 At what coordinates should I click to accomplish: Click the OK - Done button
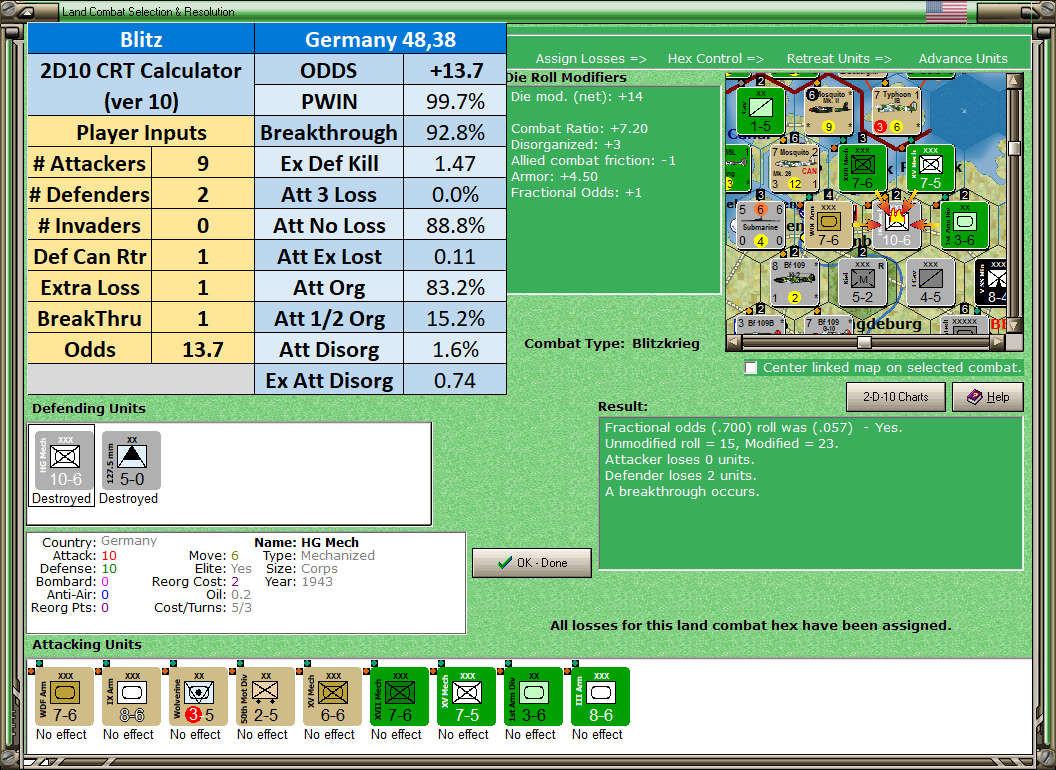[x=532, y=563]
